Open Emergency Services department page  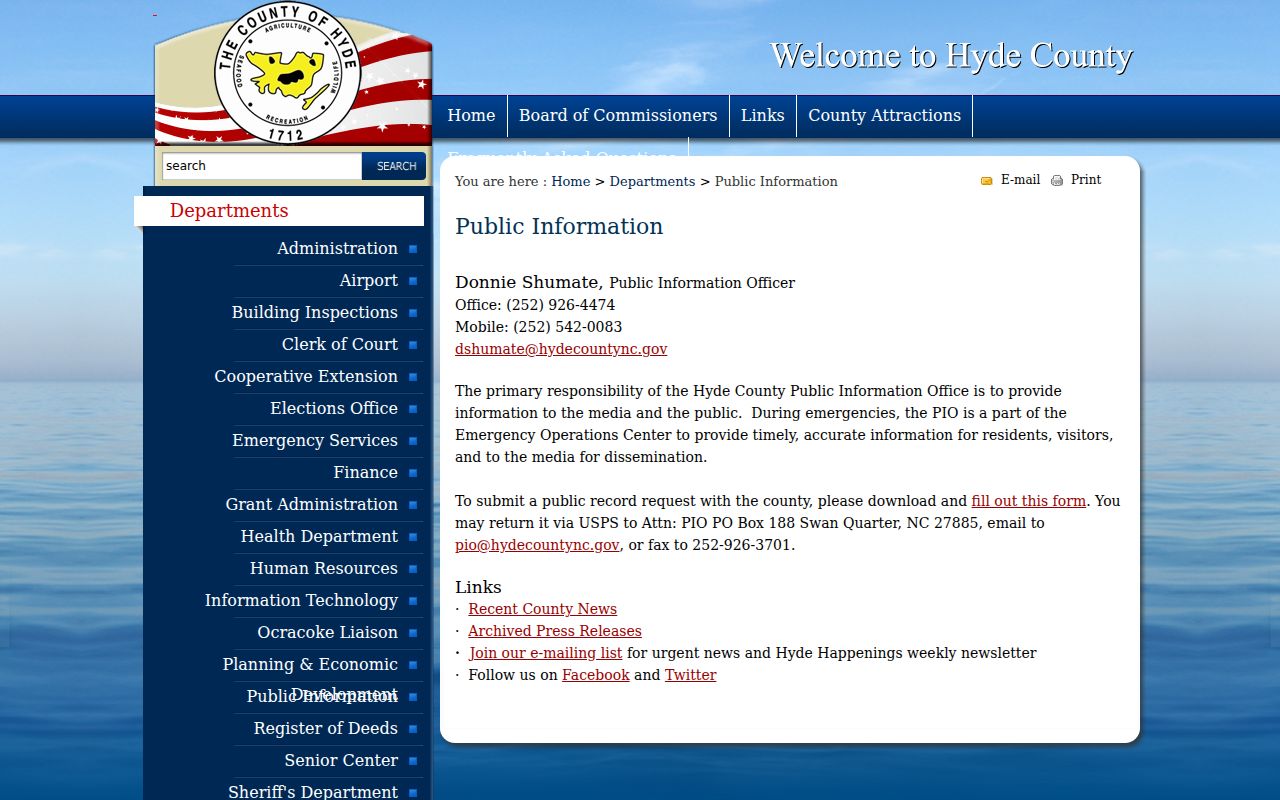click(x=315, y=440)
